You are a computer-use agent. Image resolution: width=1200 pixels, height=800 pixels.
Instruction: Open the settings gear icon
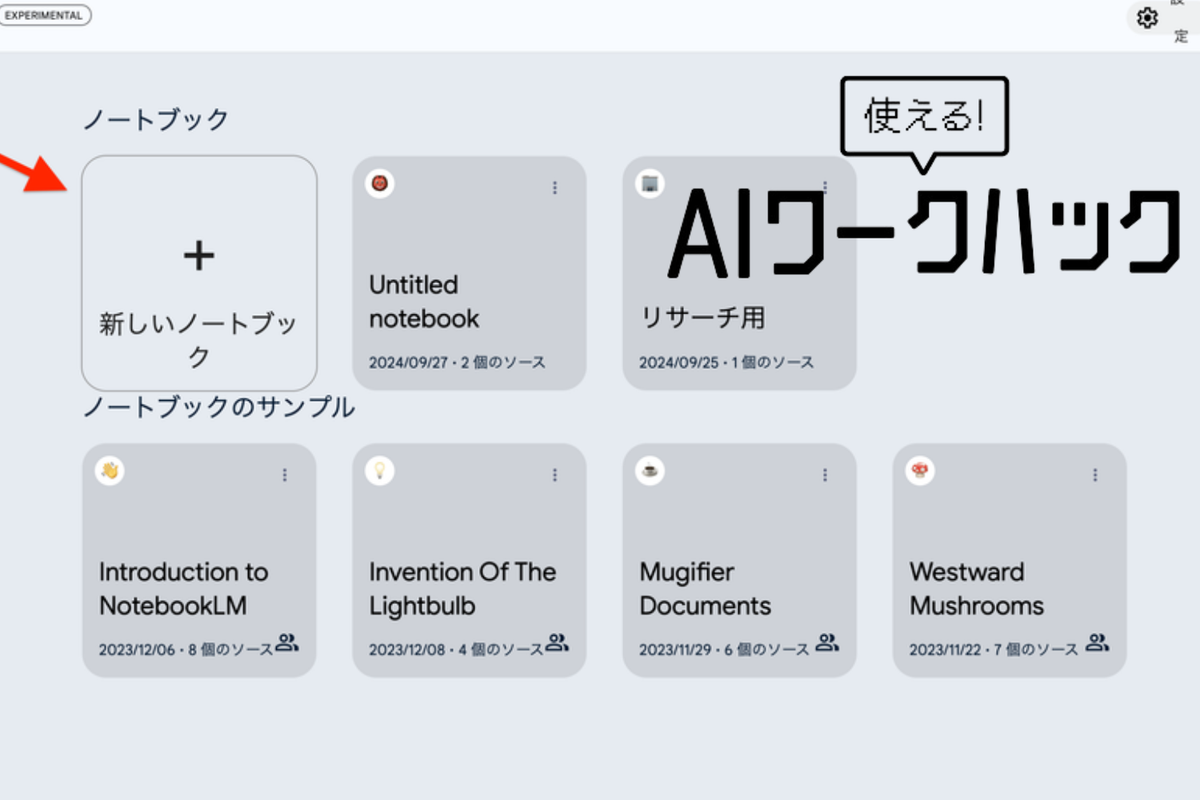1147,18
